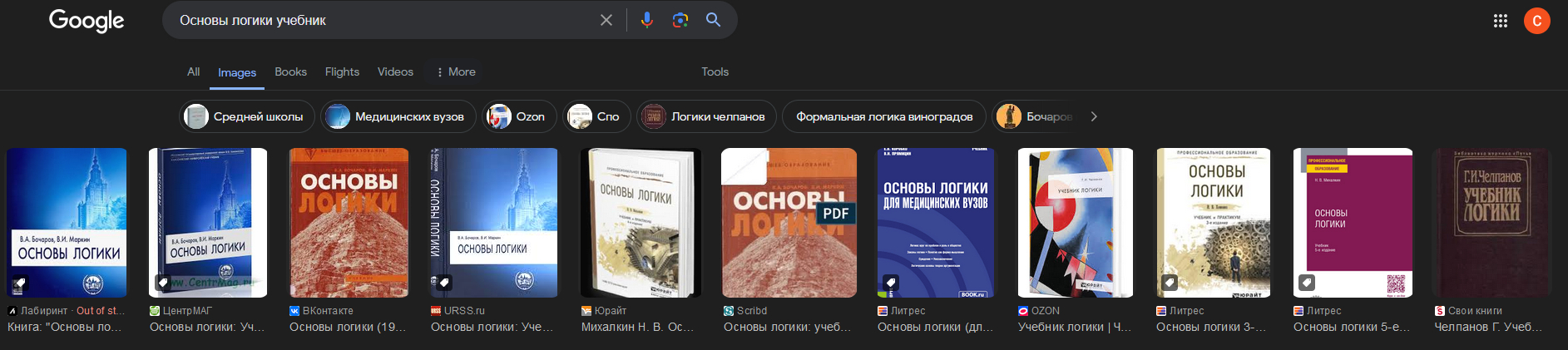Go to the Videos tab
Image resolution: width=1568 pixels, height=350 pixels.
coord(395,71)
